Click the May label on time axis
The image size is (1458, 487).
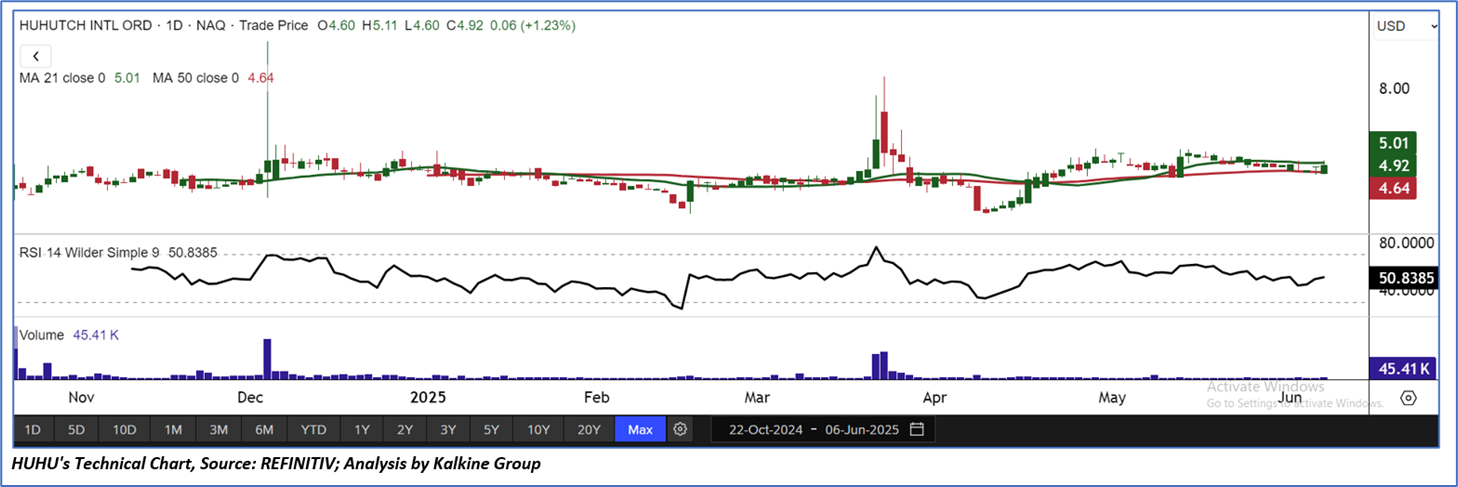[1112, 398]
